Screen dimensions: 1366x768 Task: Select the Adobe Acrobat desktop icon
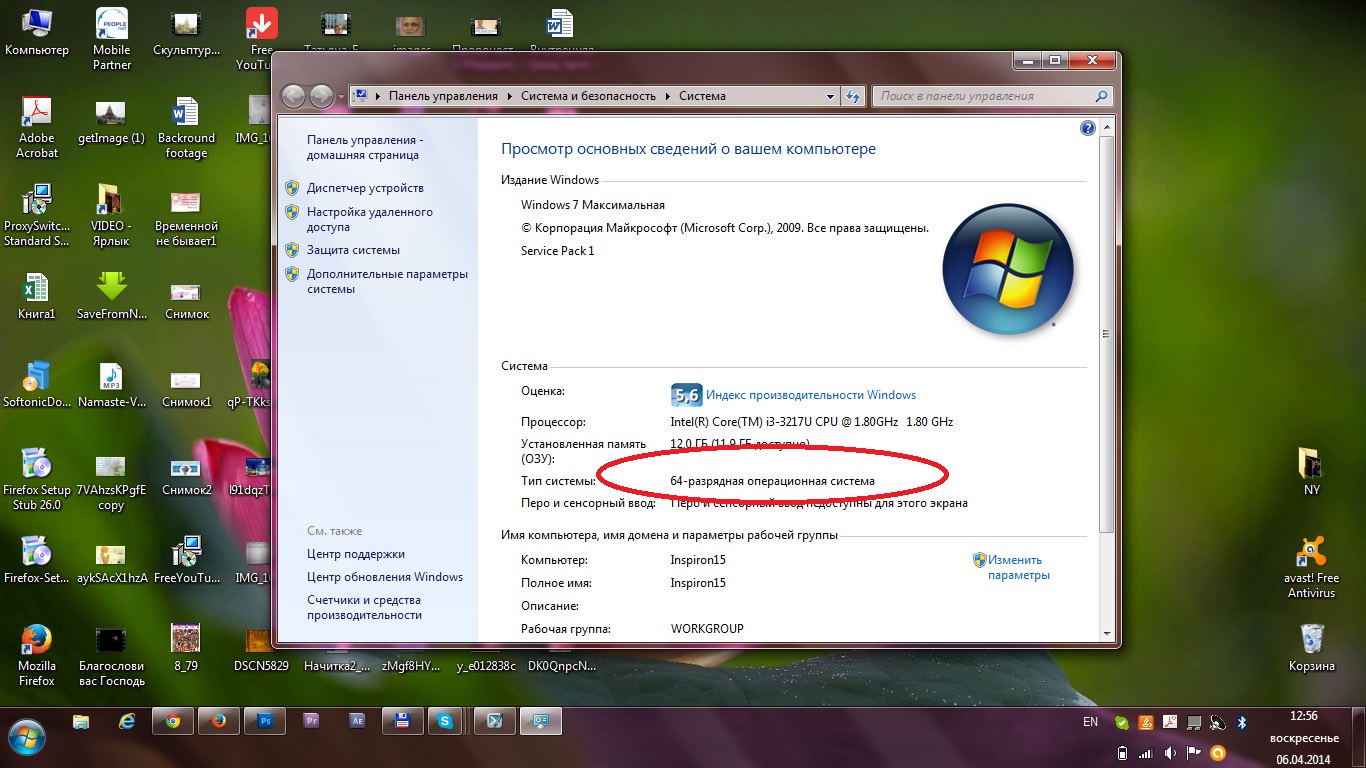click(x=37, y=126)
